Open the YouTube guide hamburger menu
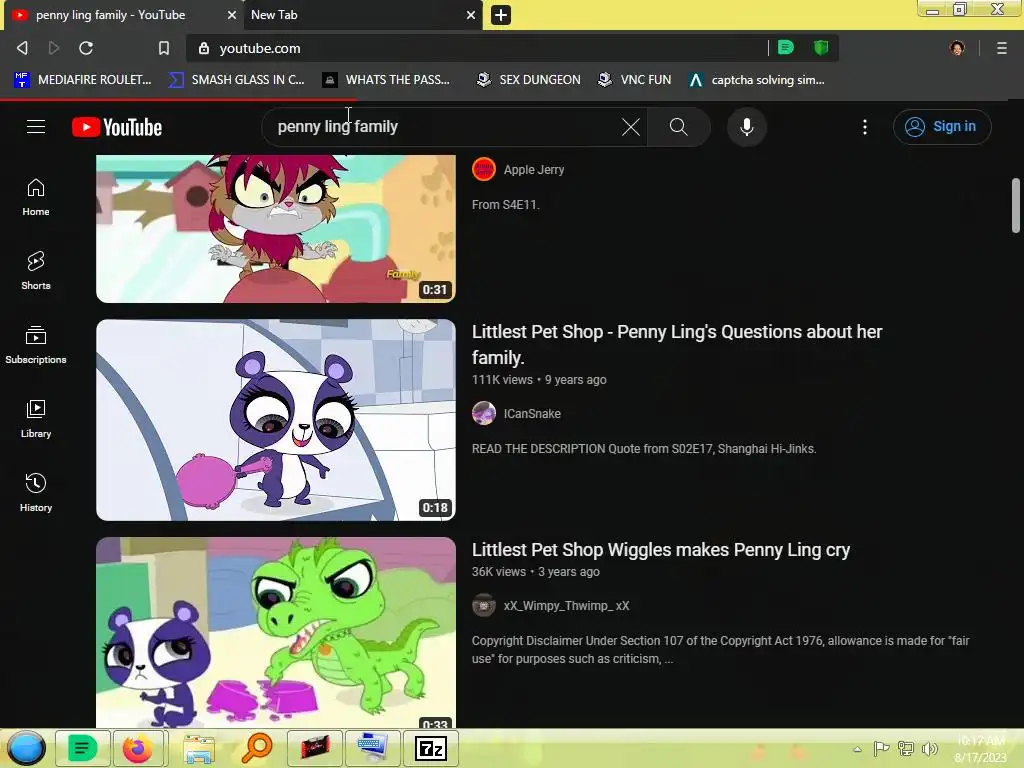Viewport: 1024px width, 768px height. pyautogui.click(x=36, y=127)
